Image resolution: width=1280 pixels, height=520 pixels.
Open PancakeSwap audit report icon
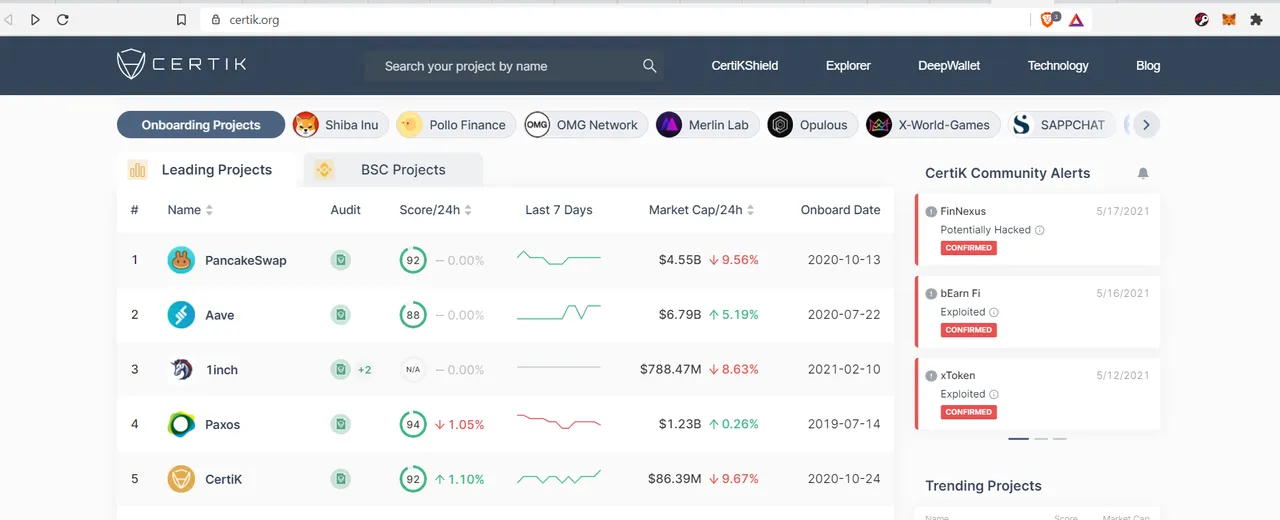tap(341, 260)
